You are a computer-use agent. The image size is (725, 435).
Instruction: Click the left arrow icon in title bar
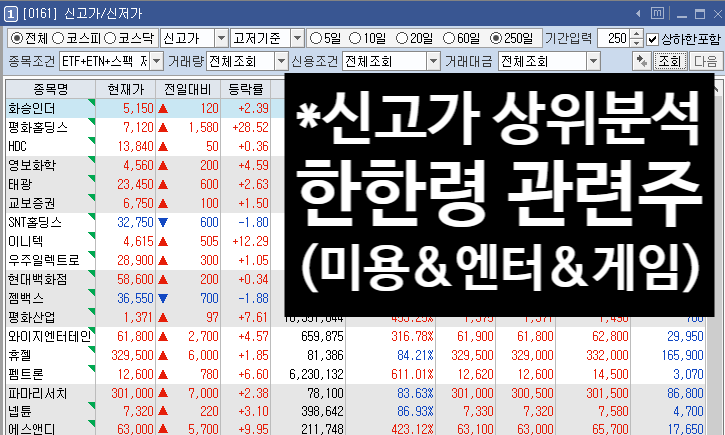(638, 14)
